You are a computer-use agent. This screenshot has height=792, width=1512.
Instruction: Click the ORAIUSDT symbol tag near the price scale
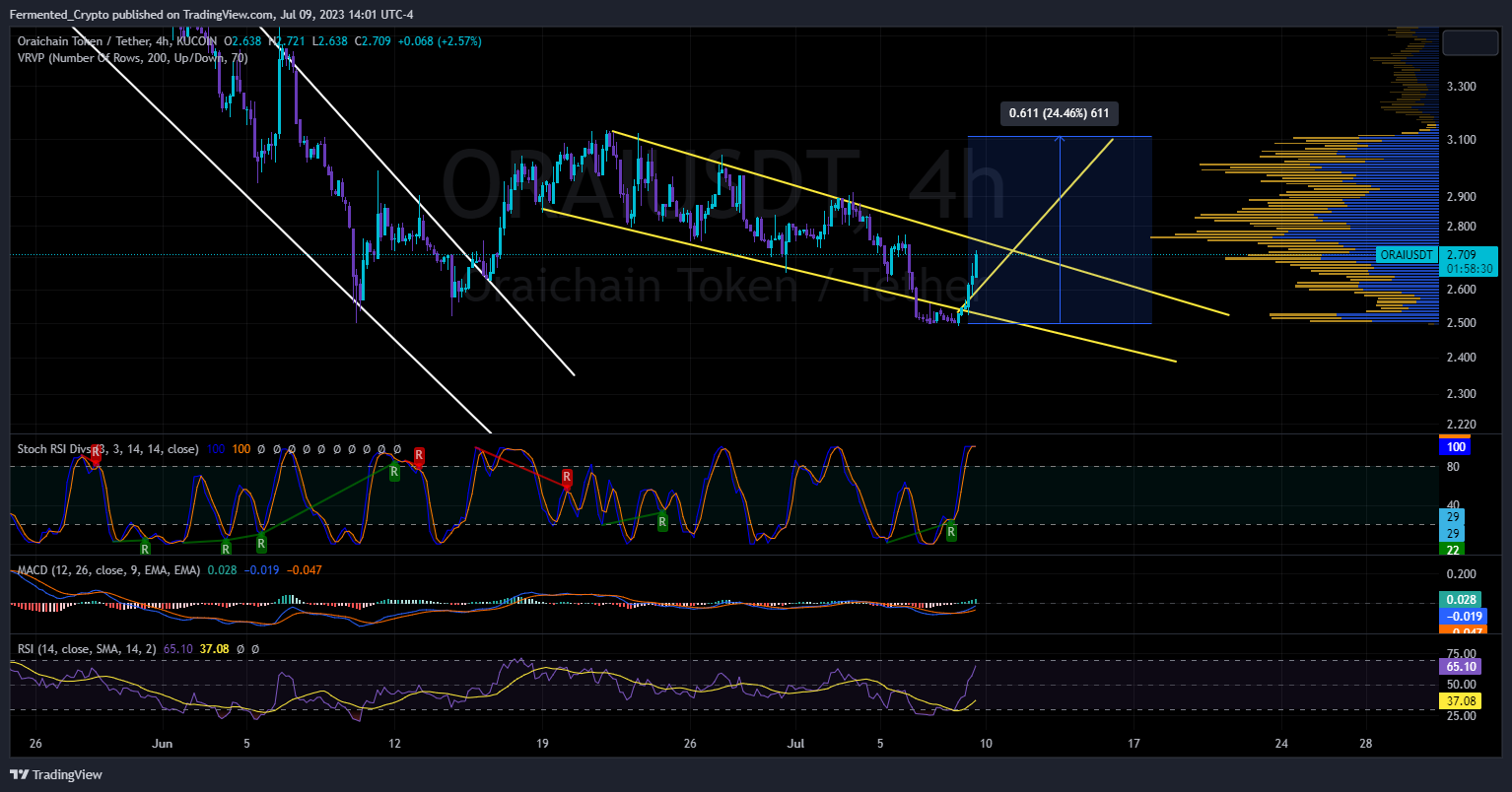click(x=1407, y=254)
